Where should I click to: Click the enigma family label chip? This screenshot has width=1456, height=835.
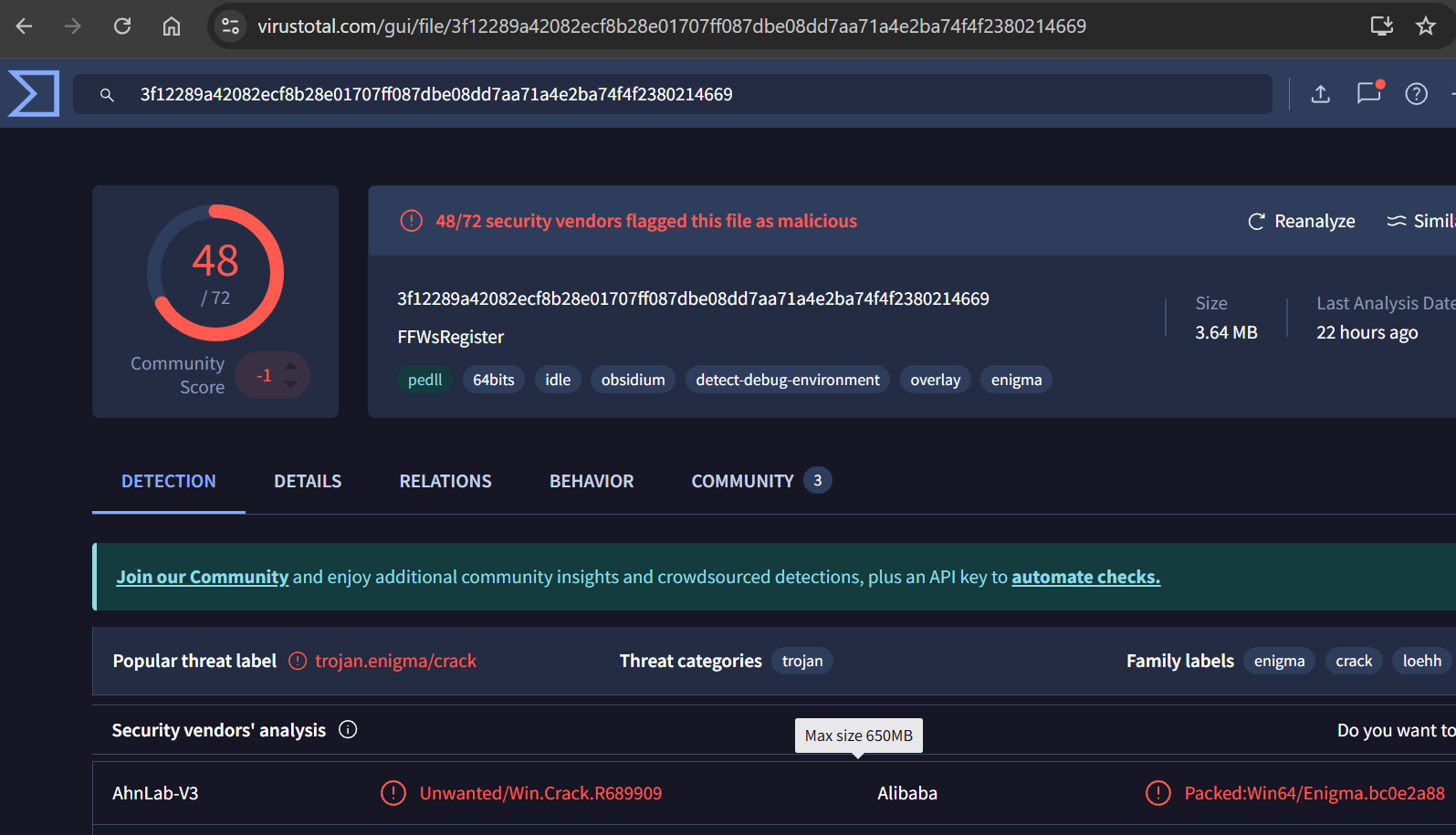coord(1280,661)
